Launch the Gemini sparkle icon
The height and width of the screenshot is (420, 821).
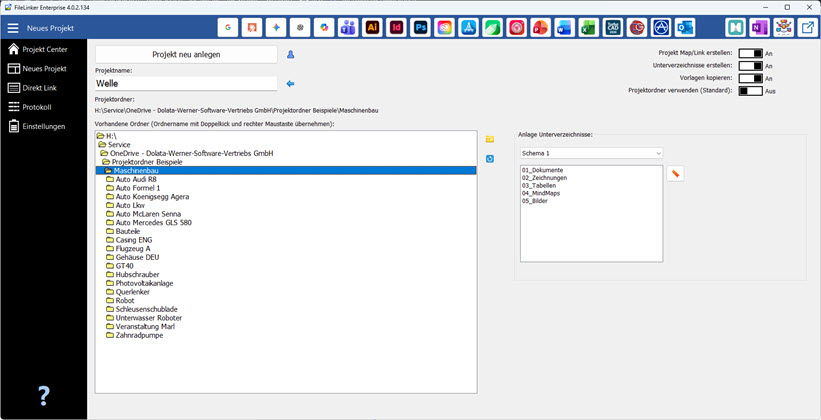coord(276,28)
